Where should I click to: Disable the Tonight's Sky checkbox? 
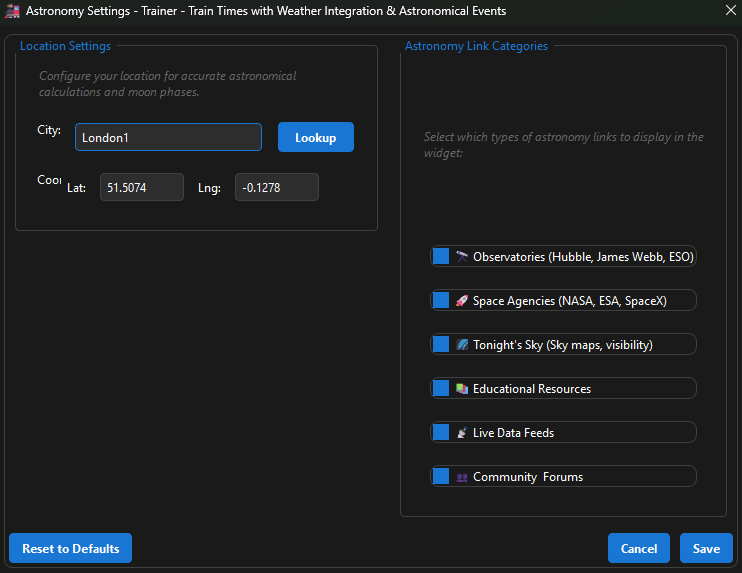pyautogui.click(x=441, y=345)
